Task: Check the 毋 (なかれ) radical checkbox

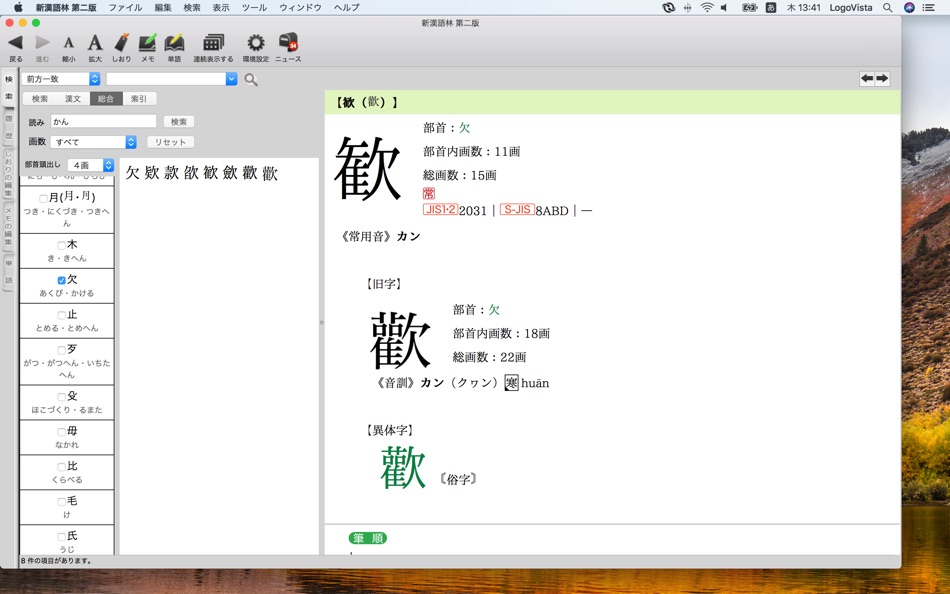Action: click(61, 432)
